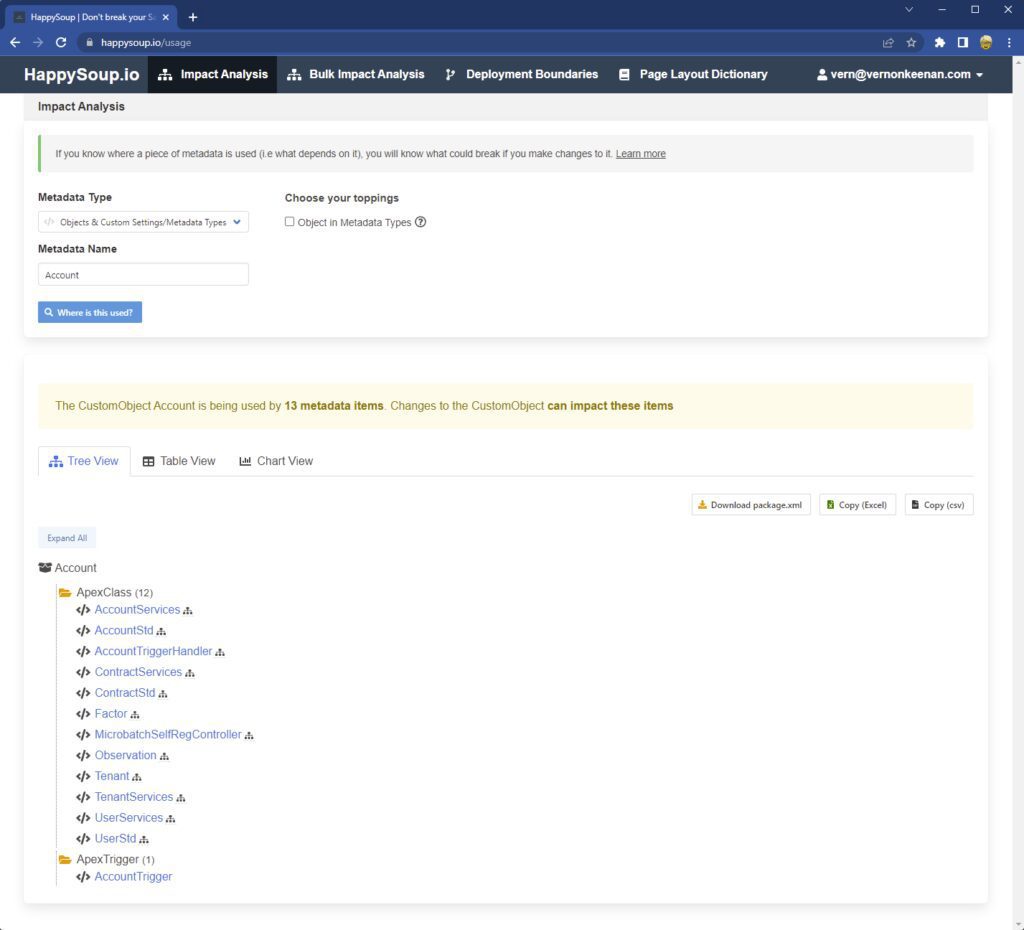Image resolution: width=1024 pixels, height=930 pixels.
Task: Open ContractStd class link
Action: 125,693
